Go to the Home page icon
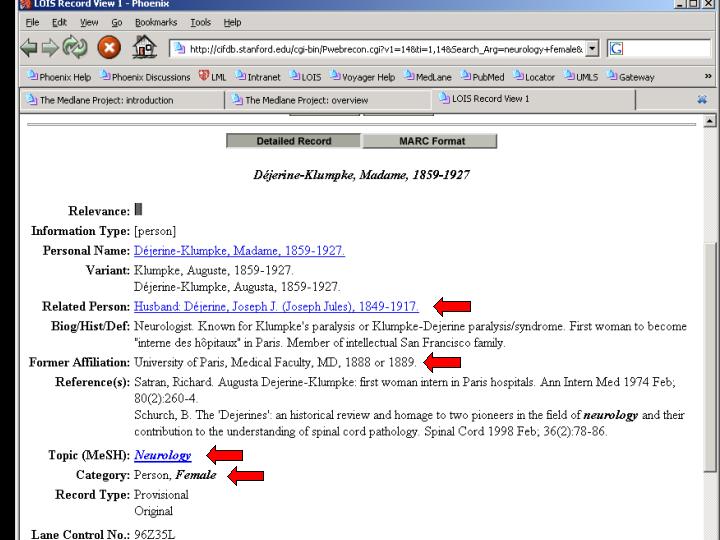This screenshot has width=720, height=540. click(x=144, y=49)
